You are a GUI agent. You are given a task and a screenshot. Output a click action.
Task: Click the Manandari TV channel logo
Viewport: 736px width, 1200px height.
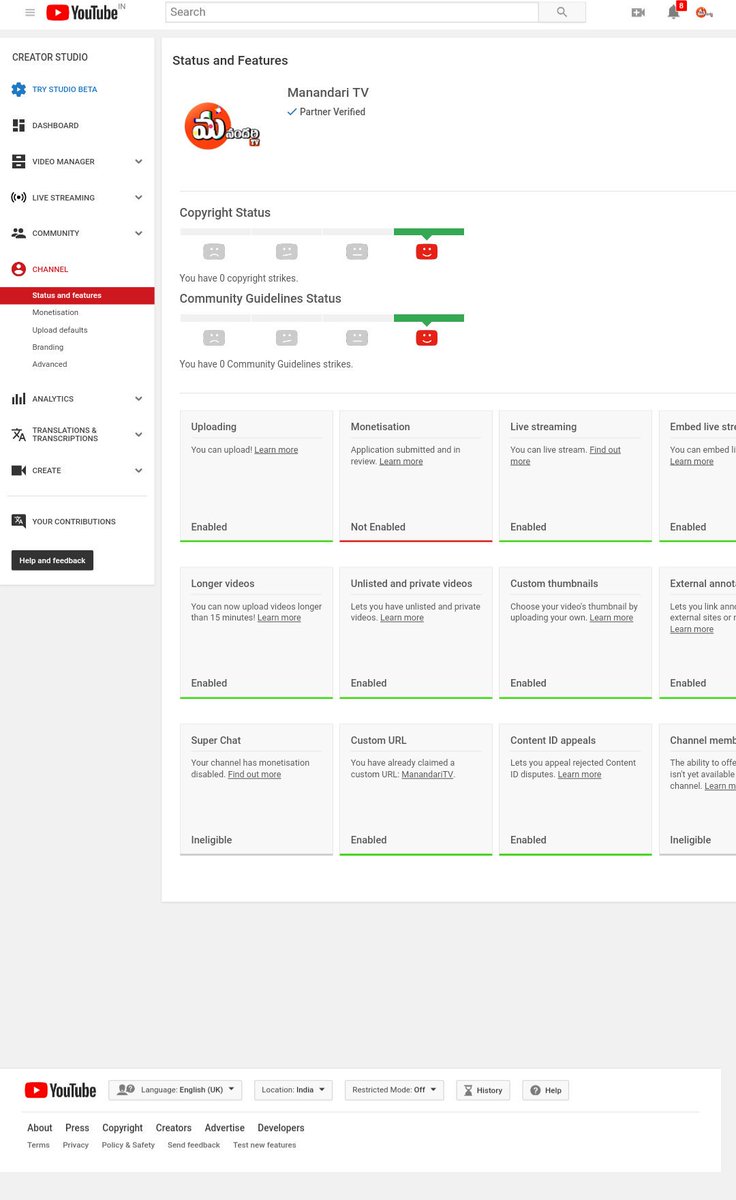tap(222, 126)
